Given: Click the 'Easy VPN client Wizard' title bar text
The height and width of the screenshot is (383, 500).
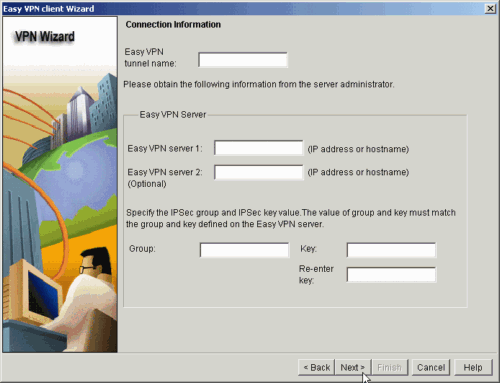Looking at the screenshot, I should pyautogui.click(x=49, y=9).
